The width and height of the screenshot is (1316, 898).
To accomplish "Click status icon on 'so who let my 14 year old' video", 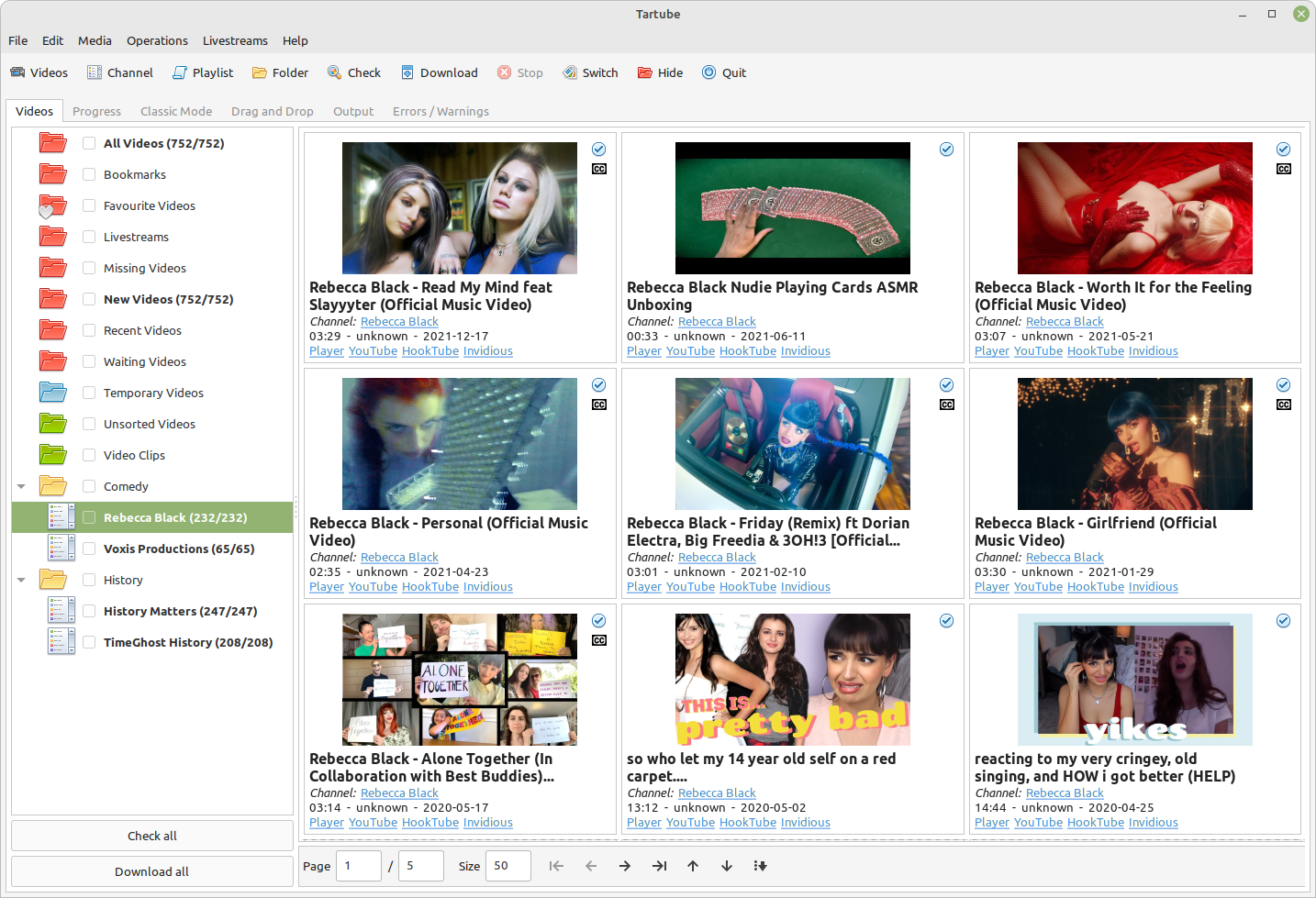I will coord(946,621).
